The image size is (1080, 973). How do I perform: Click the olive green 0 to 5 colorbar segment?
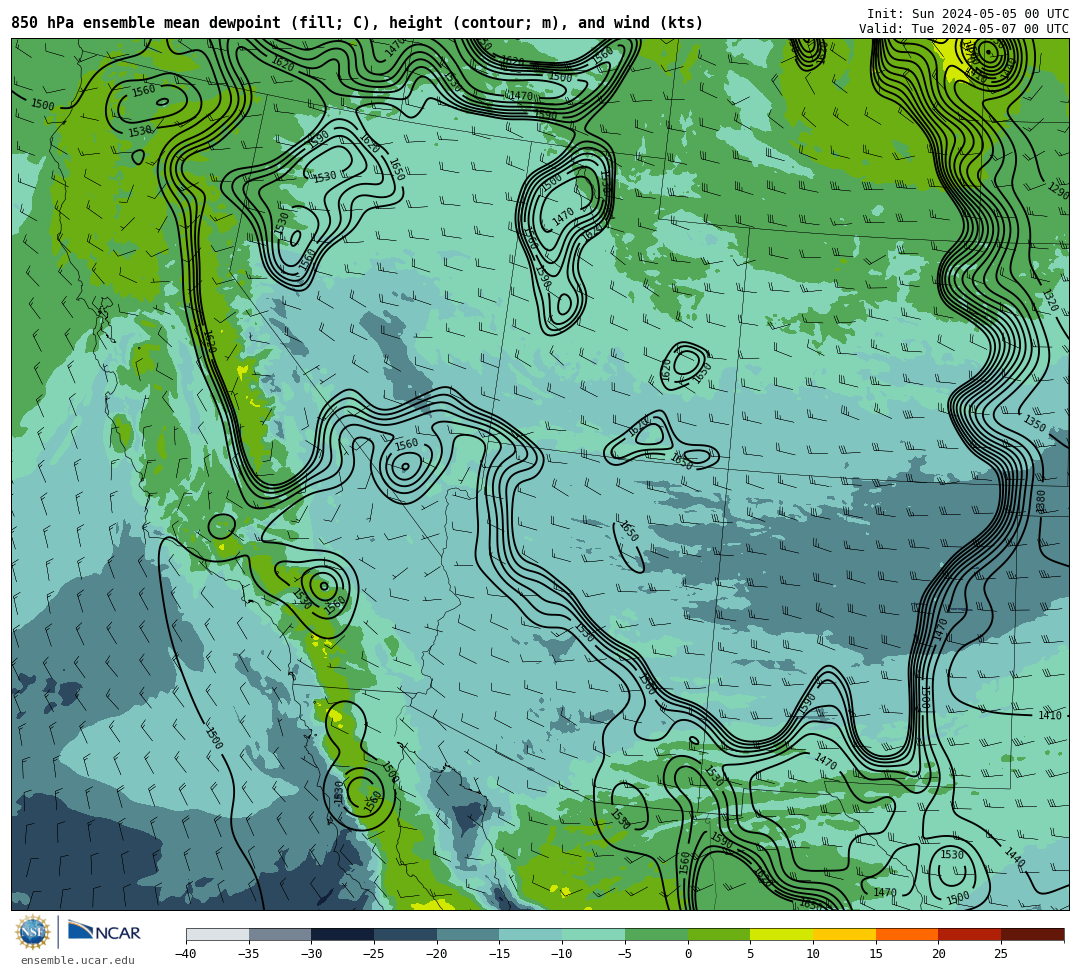(719, 934)
